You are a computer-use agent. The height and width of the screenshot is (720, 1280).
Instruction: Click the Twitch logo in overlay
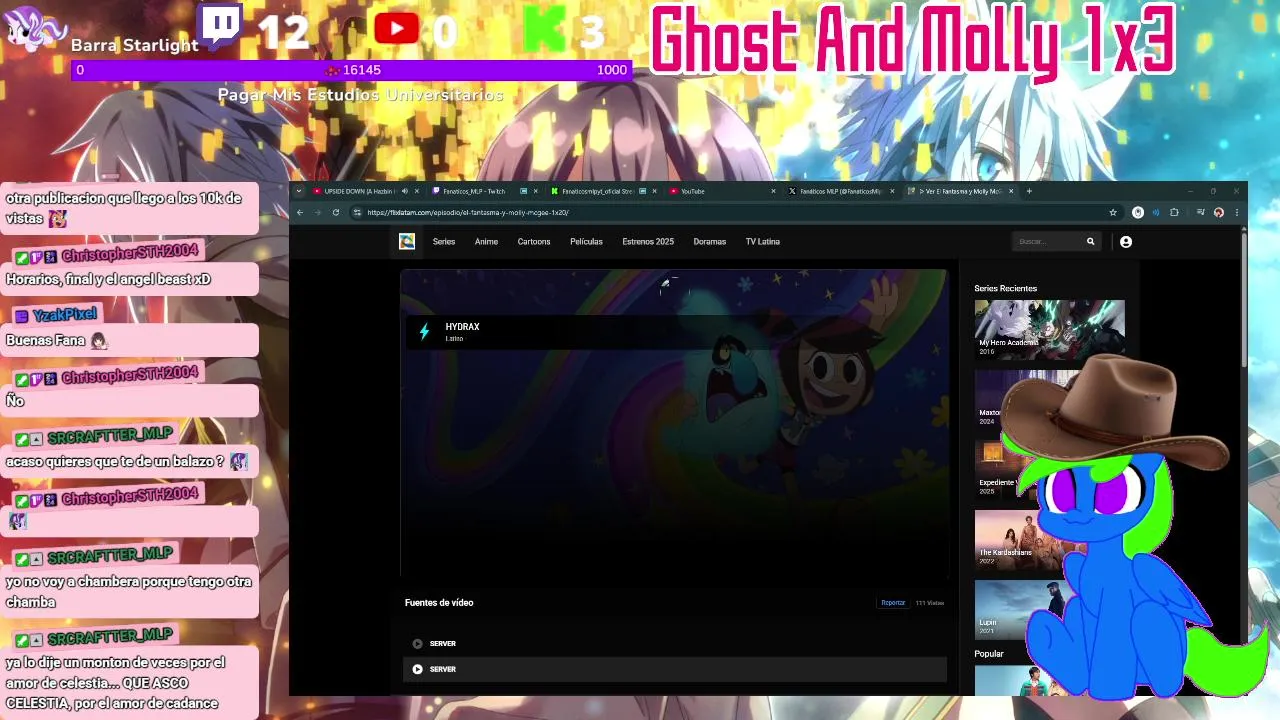[221, 28]
